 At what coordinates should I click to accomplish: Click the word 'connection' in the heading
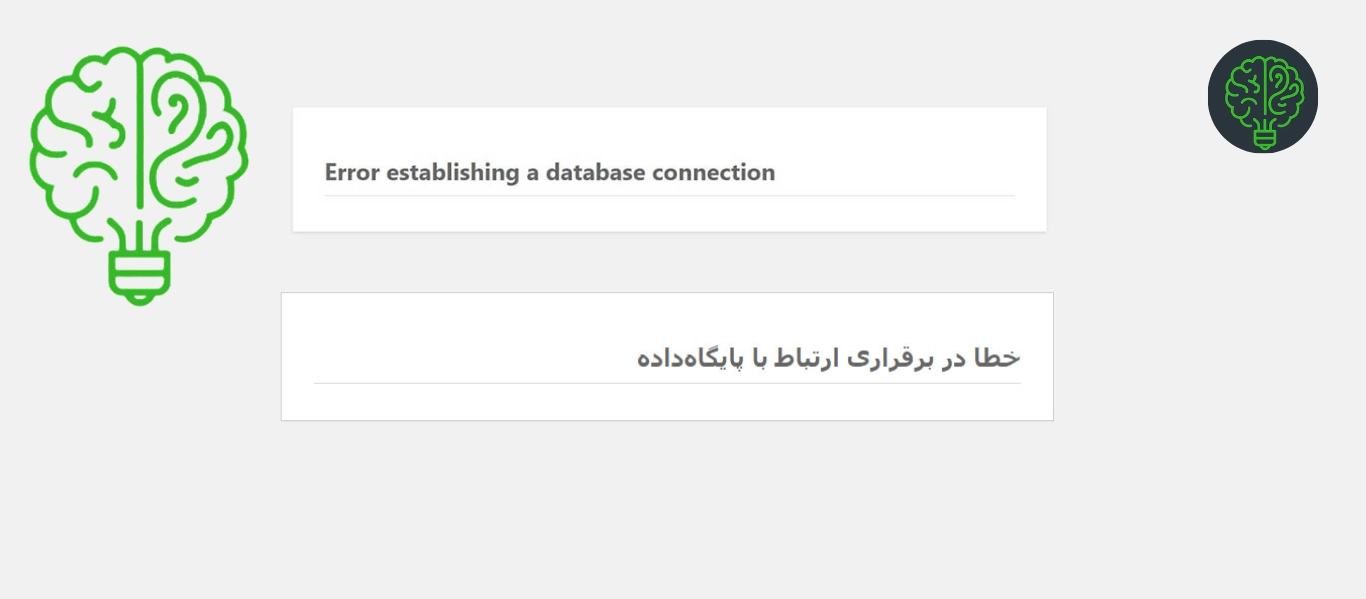[x=713, y=172]
